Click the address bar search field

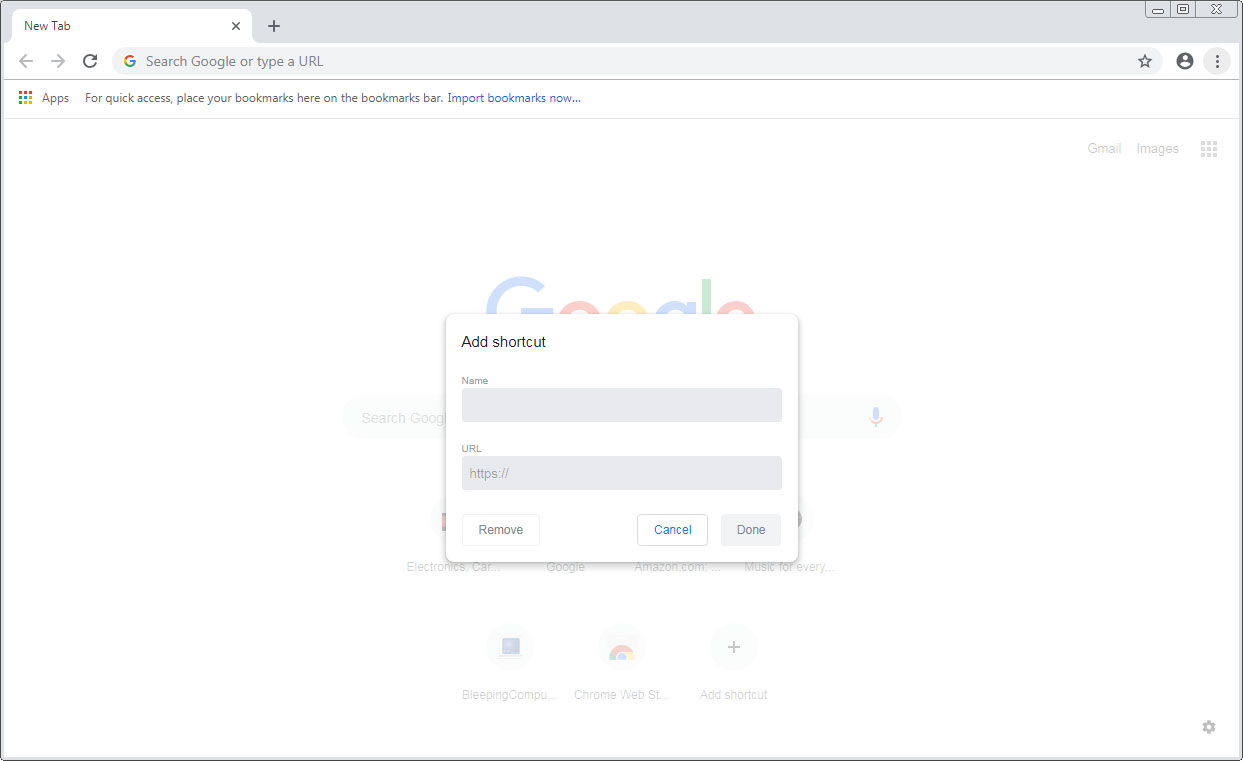coord(636,61)
